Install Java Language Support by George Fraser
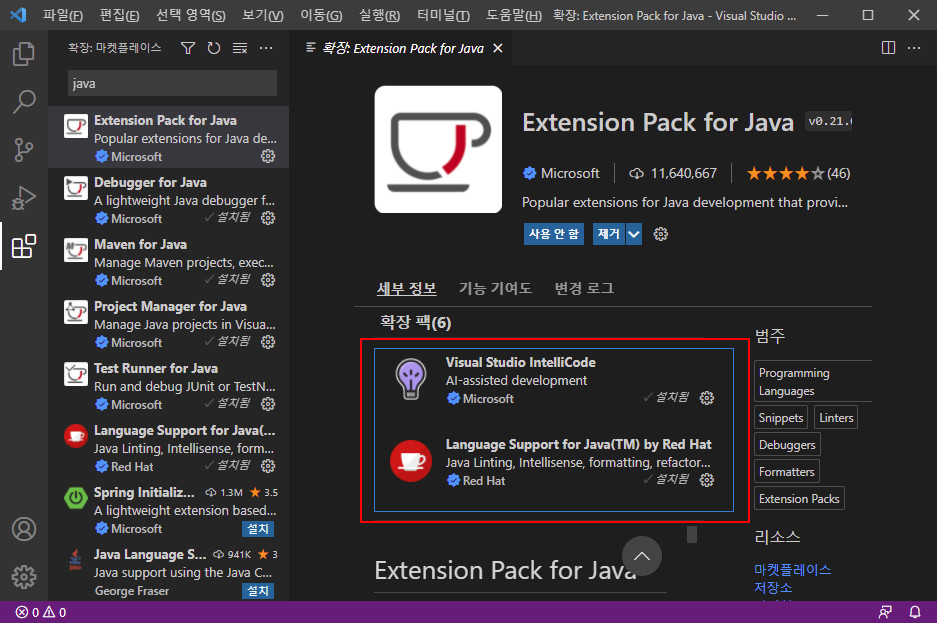 258,591
